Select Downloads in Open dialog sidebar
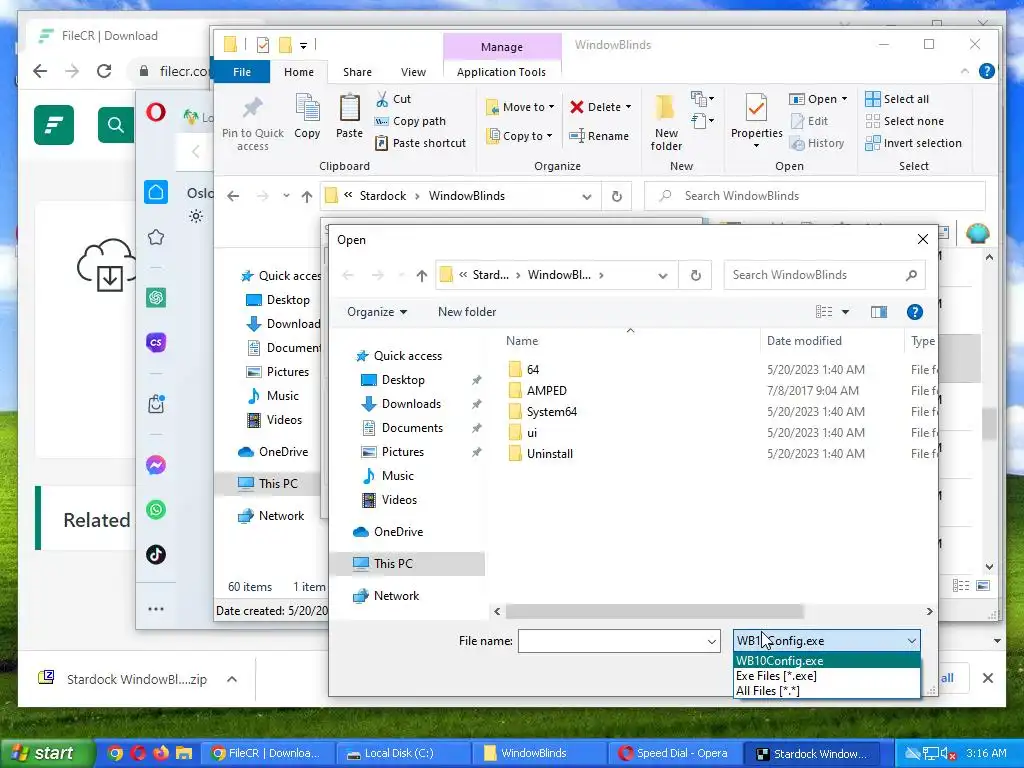This screenshot has height=768, width=1024. coord(411,404)
